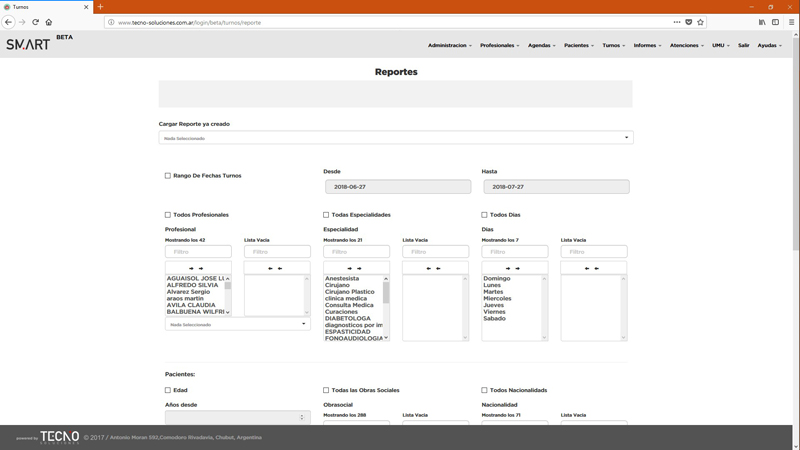Focus the Profesional available-list Filtro box
Screen dimensions: 800x450
[198, 252]
